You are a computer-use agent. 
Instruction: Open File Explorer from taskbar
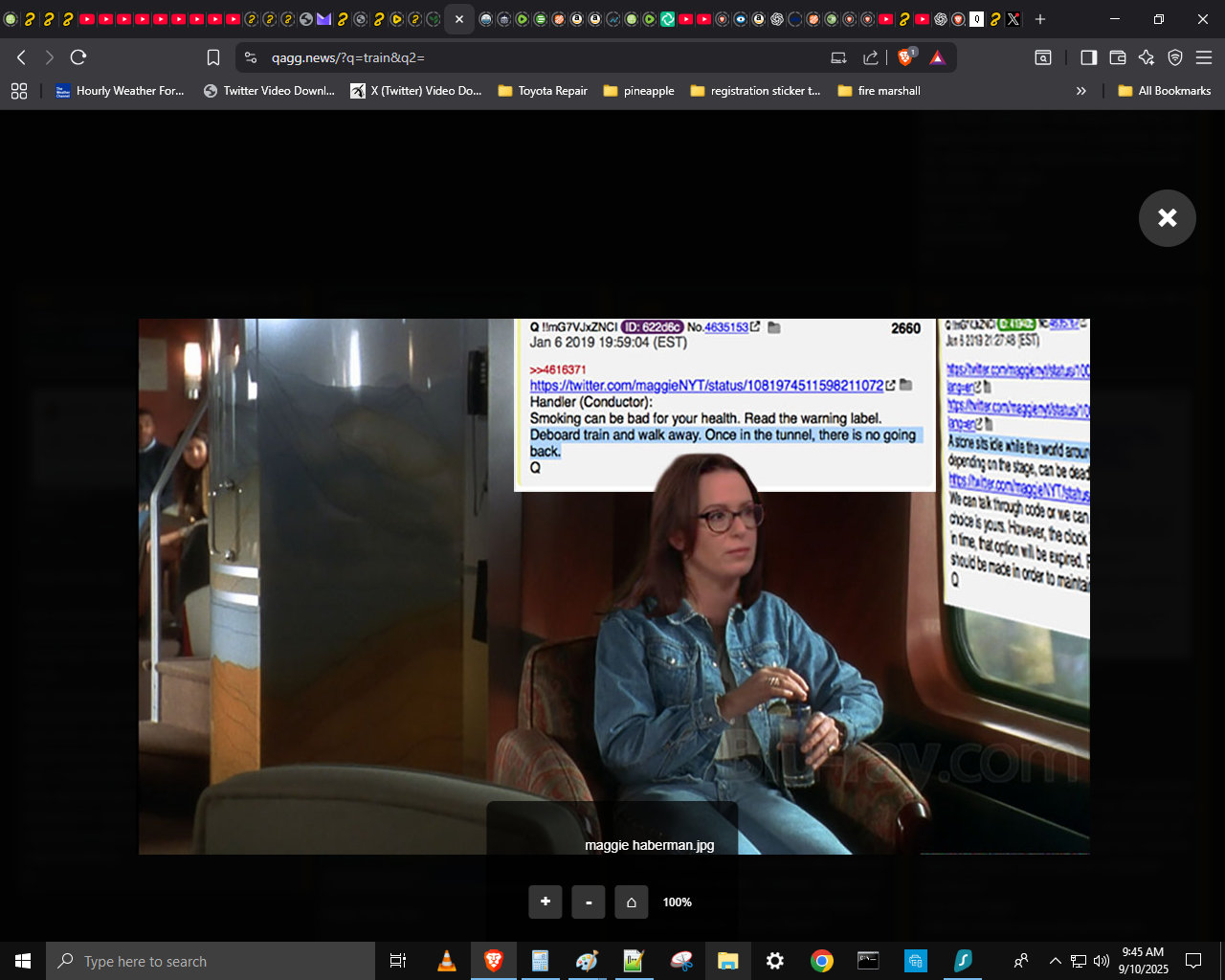[x=728, y=961]
